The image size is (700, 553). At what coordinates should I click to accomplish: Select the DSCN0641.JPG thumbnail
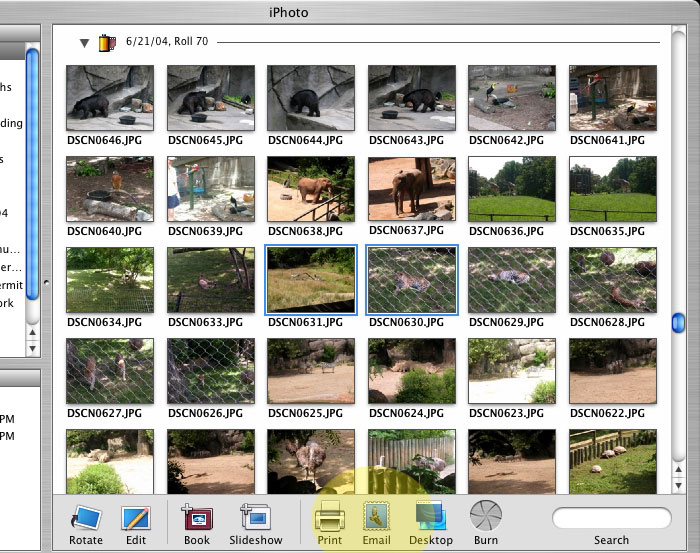[x=612, y=97]
